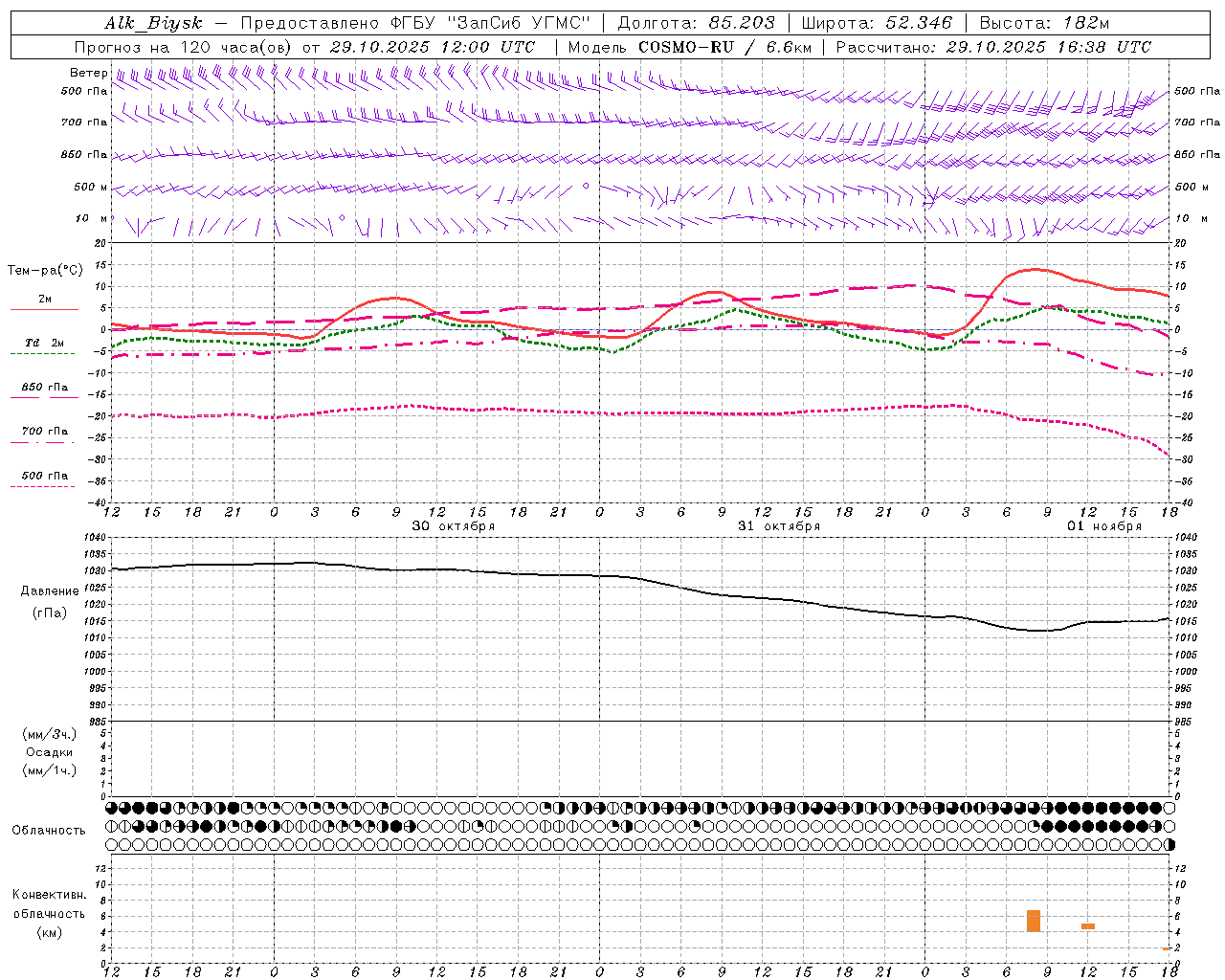Select -40 on the left temperature axis

tap(98, 502)
